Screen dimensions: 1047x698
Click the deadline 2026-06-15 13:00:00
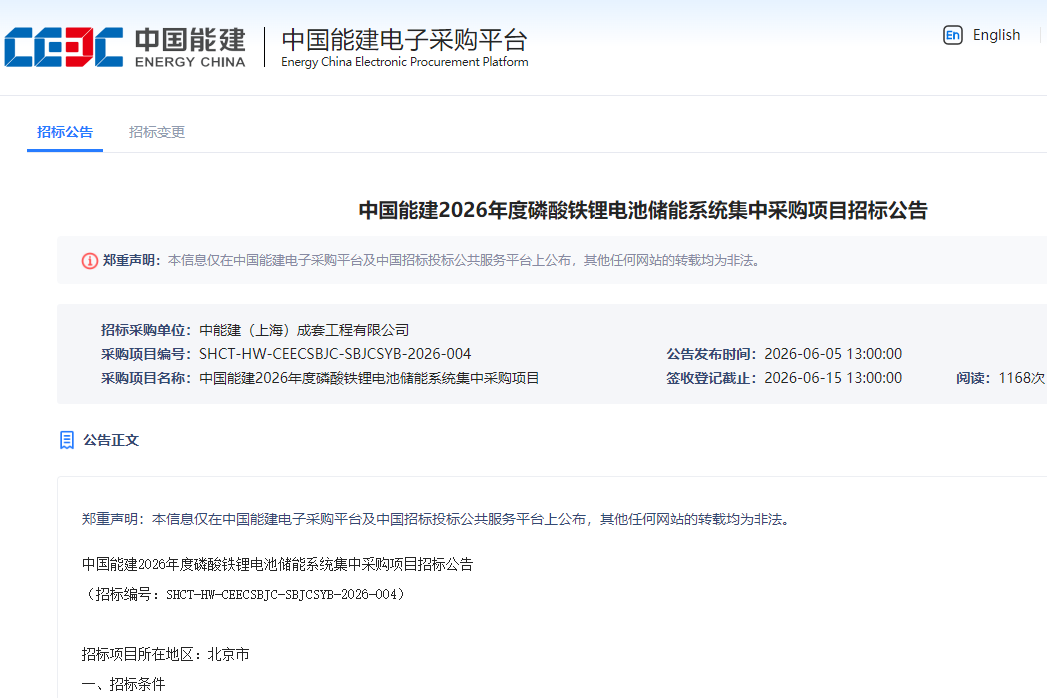pos(833,378)
